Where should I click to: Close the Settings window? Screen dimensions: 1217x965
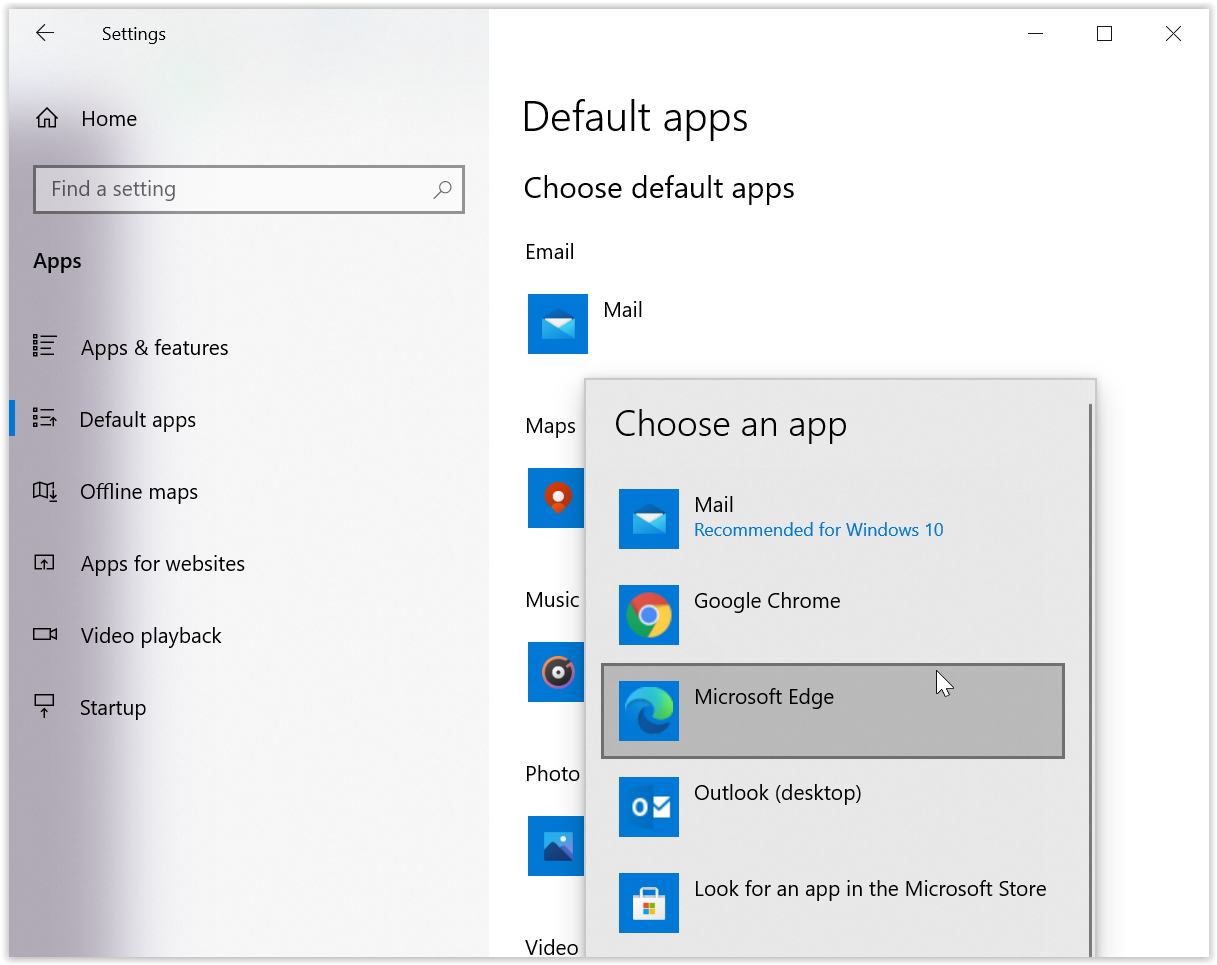[1173, 34]
